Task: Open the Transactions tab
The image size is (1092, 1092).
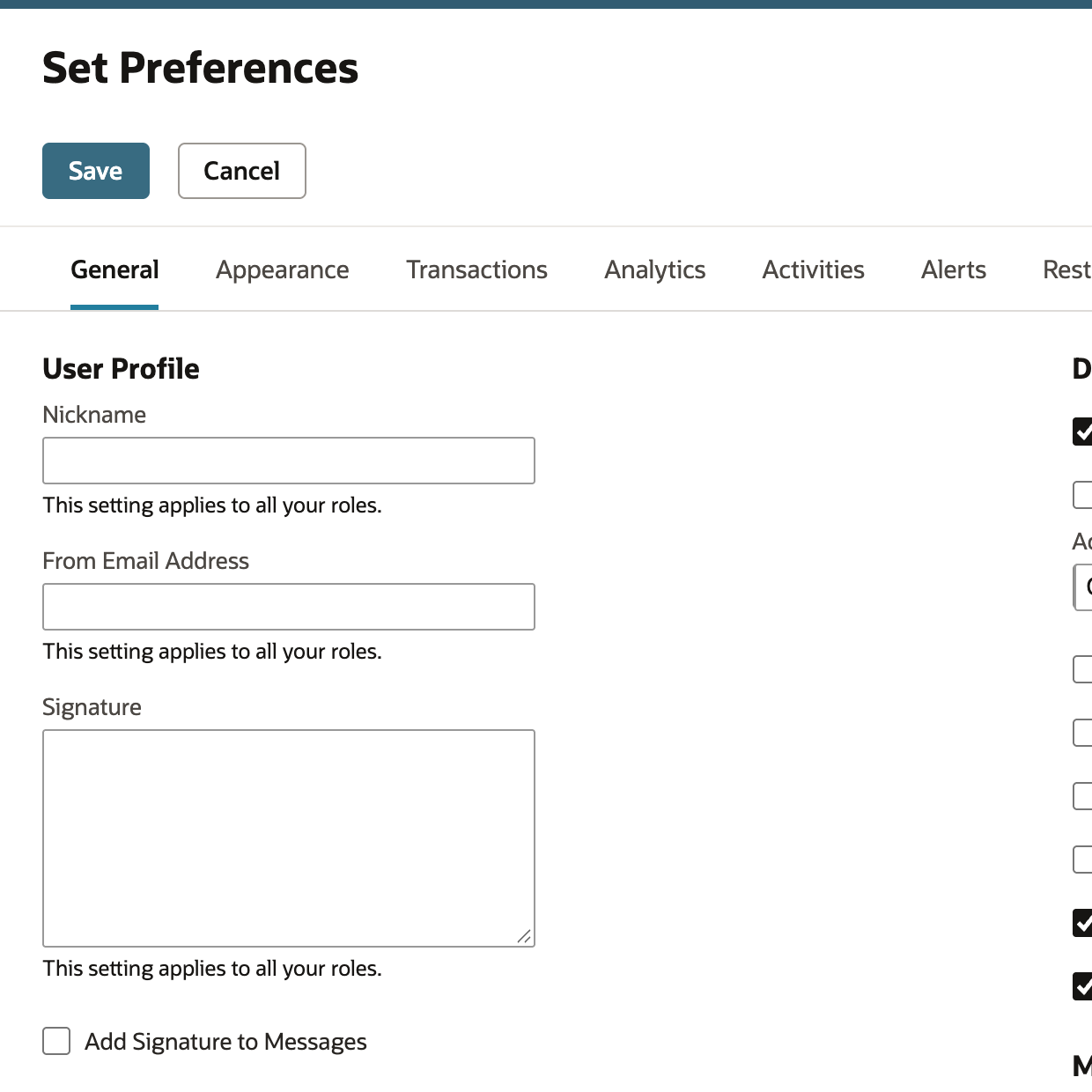Action: point(476,269)
